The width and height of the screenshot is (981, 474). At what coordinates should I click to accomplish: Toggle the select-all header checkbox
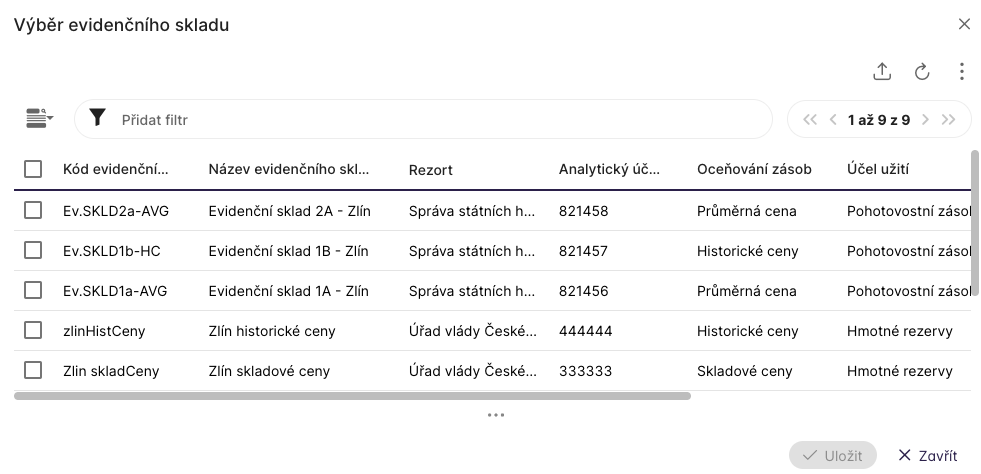click(x=33, y=169)
